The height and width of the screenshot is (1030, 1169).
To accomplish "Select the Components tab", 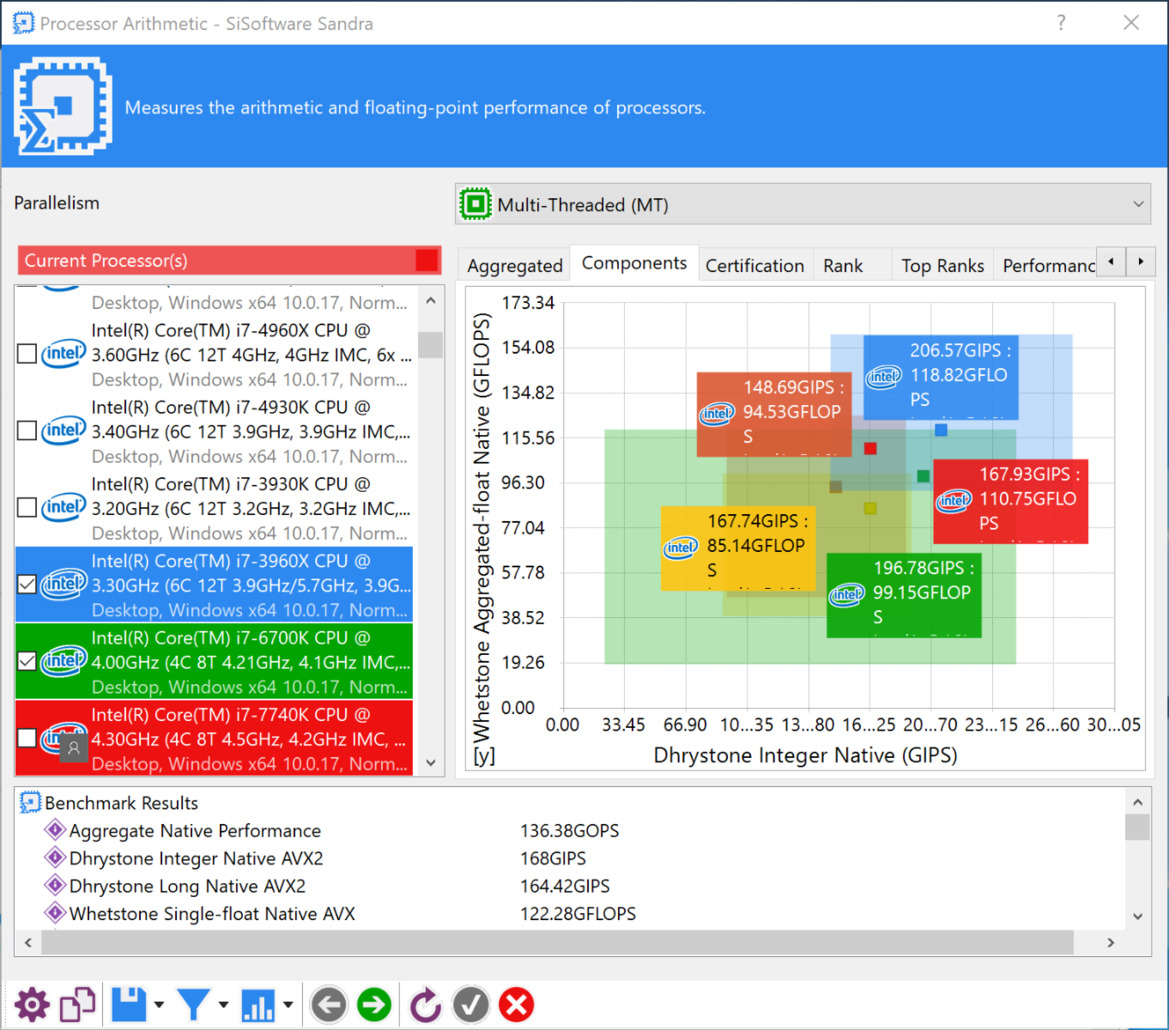I will click(634, 263).
